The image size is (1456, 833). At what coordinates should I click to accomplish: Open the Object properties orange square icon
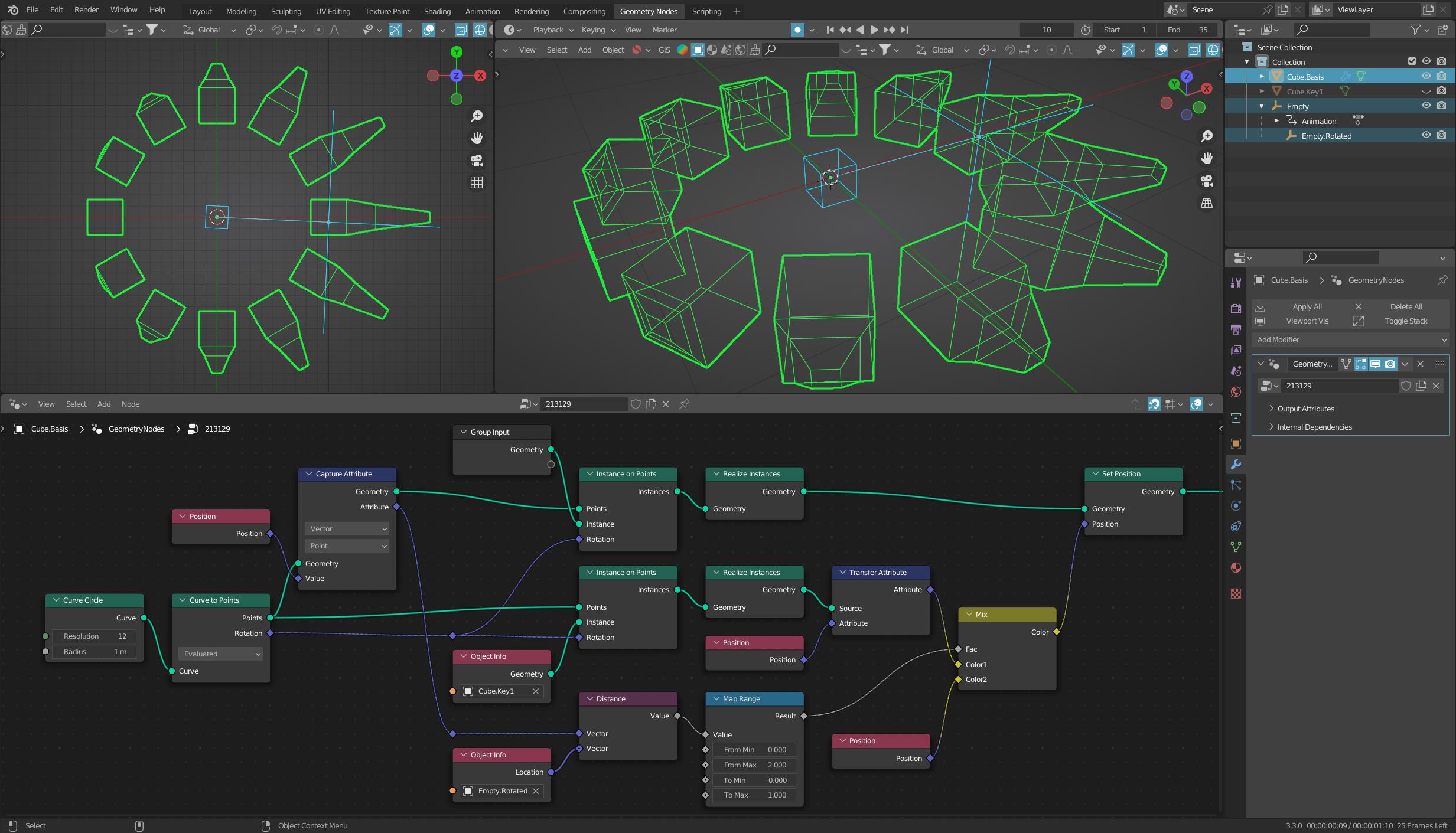tap(1236, 443)
